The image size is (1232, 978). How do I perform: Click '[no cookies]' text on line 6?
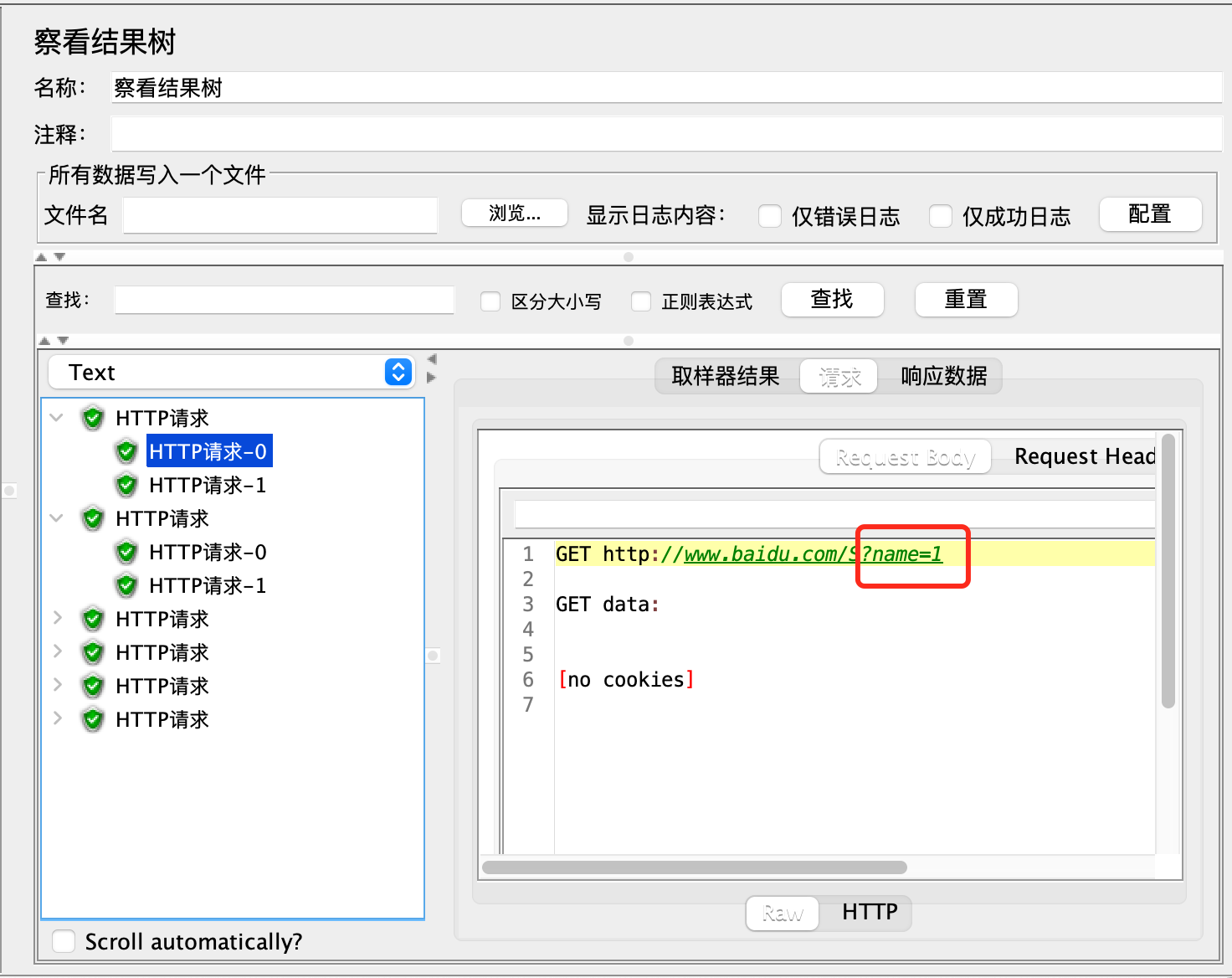[x=626, y=679]
